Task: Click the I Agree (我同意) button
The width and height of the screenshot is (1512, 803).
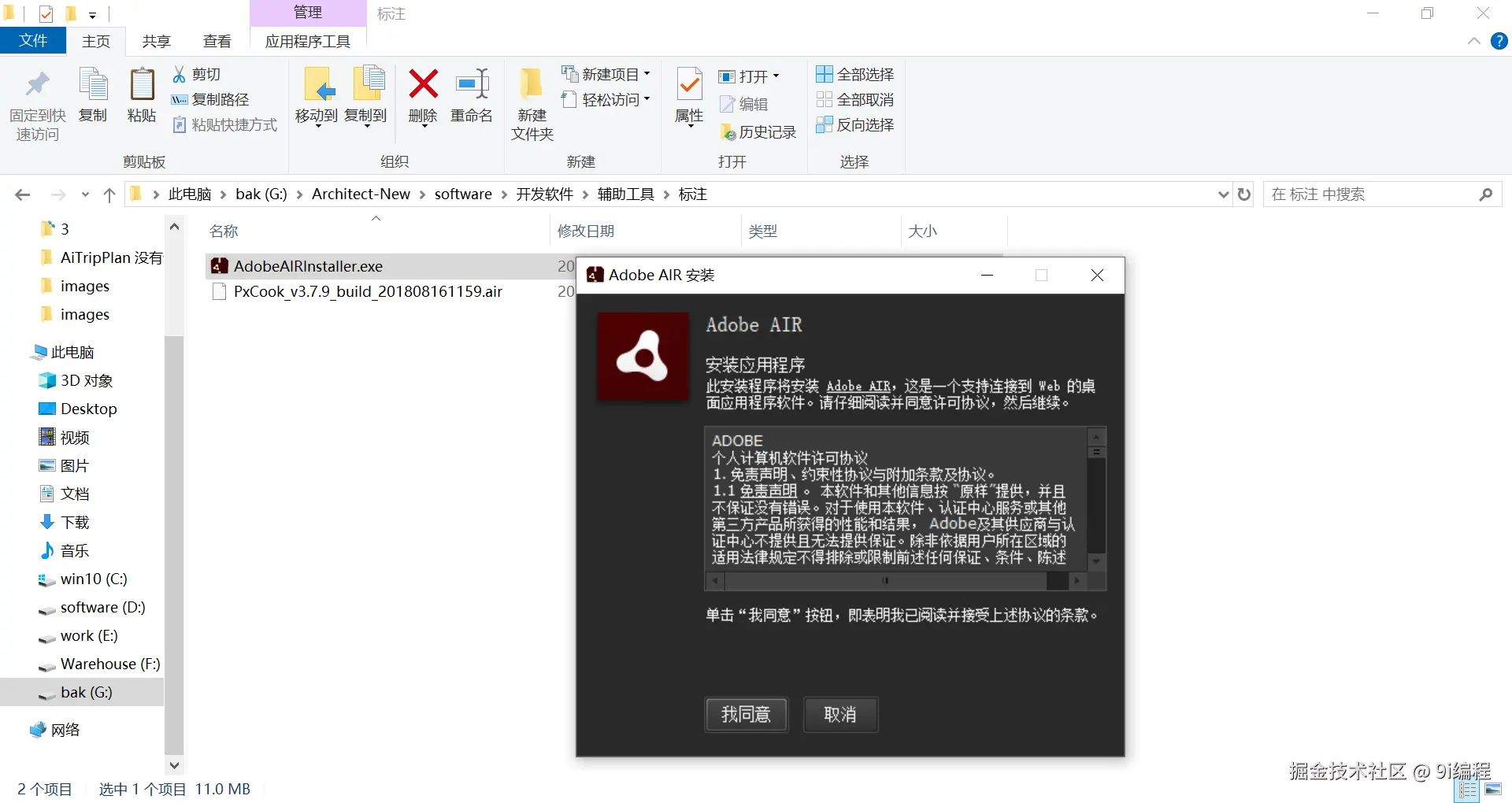Action: point(746,714)
